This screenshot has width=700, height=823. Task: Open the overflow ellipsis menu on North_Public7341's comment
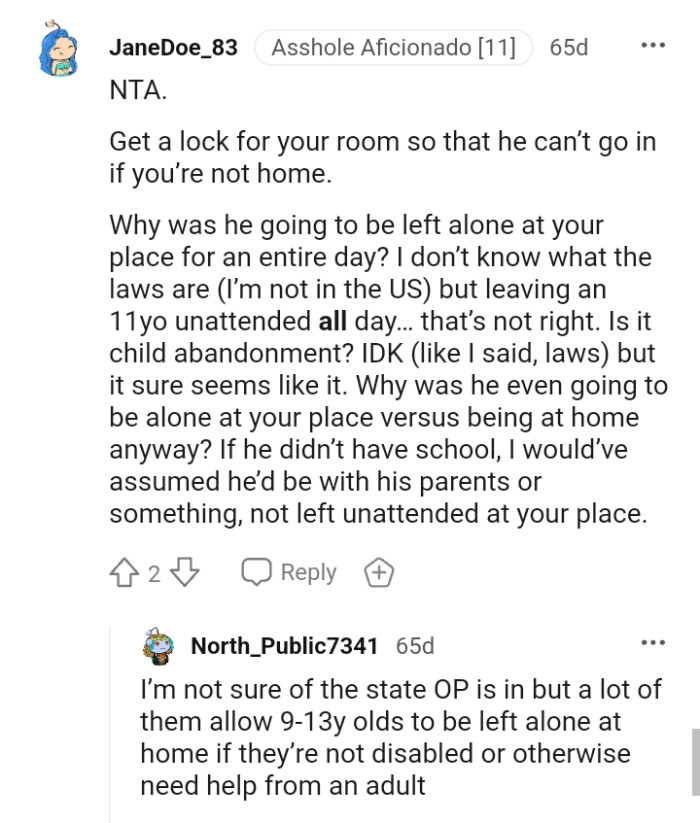coord(655,641)
